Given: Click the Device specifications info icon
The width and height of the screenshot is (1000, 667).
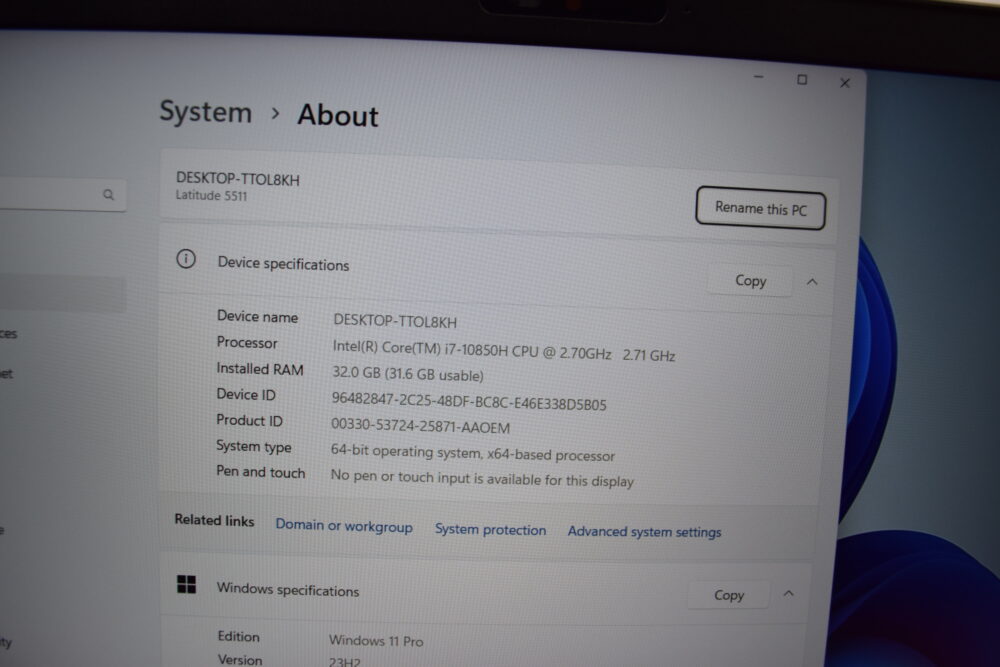Looking at the screenshot, I should 186,259.
